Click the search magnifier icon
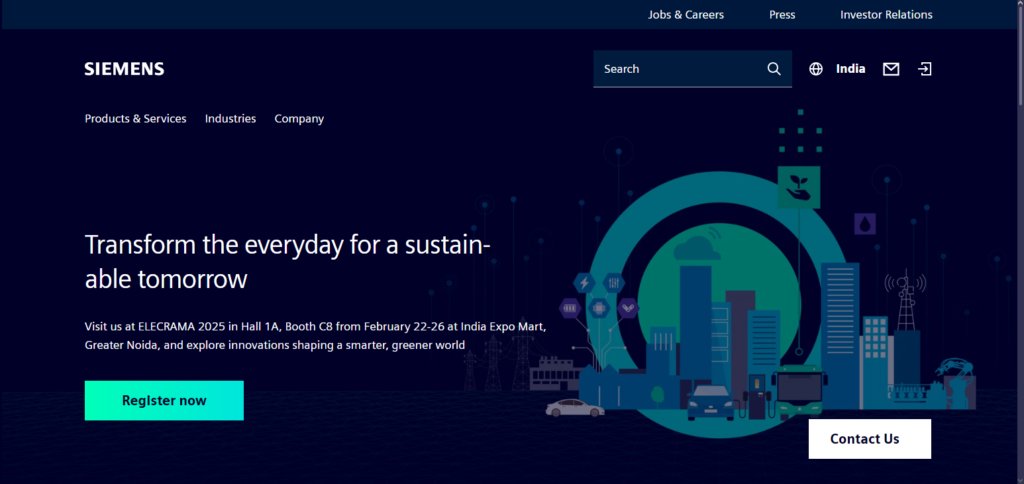This screenshot has height=484, width=1024. [774, 69]
